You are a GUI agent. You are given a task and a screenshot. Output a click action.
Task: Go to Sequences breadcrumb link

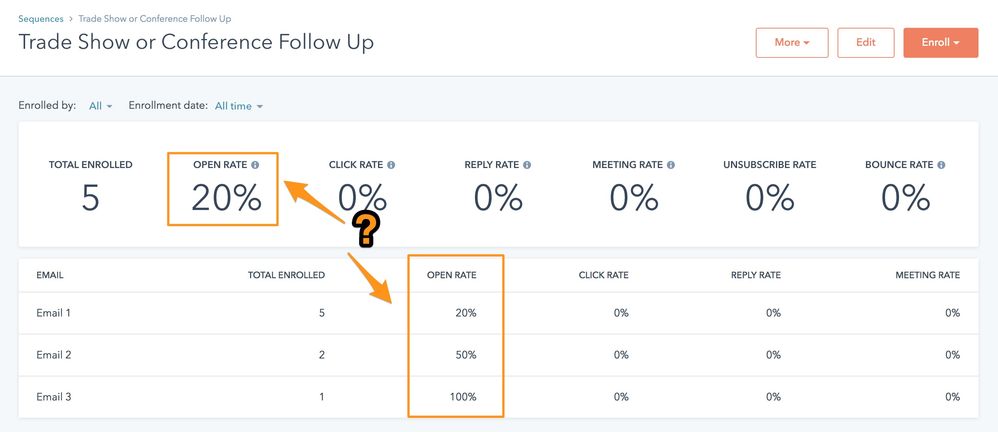[x=41, y=19]
